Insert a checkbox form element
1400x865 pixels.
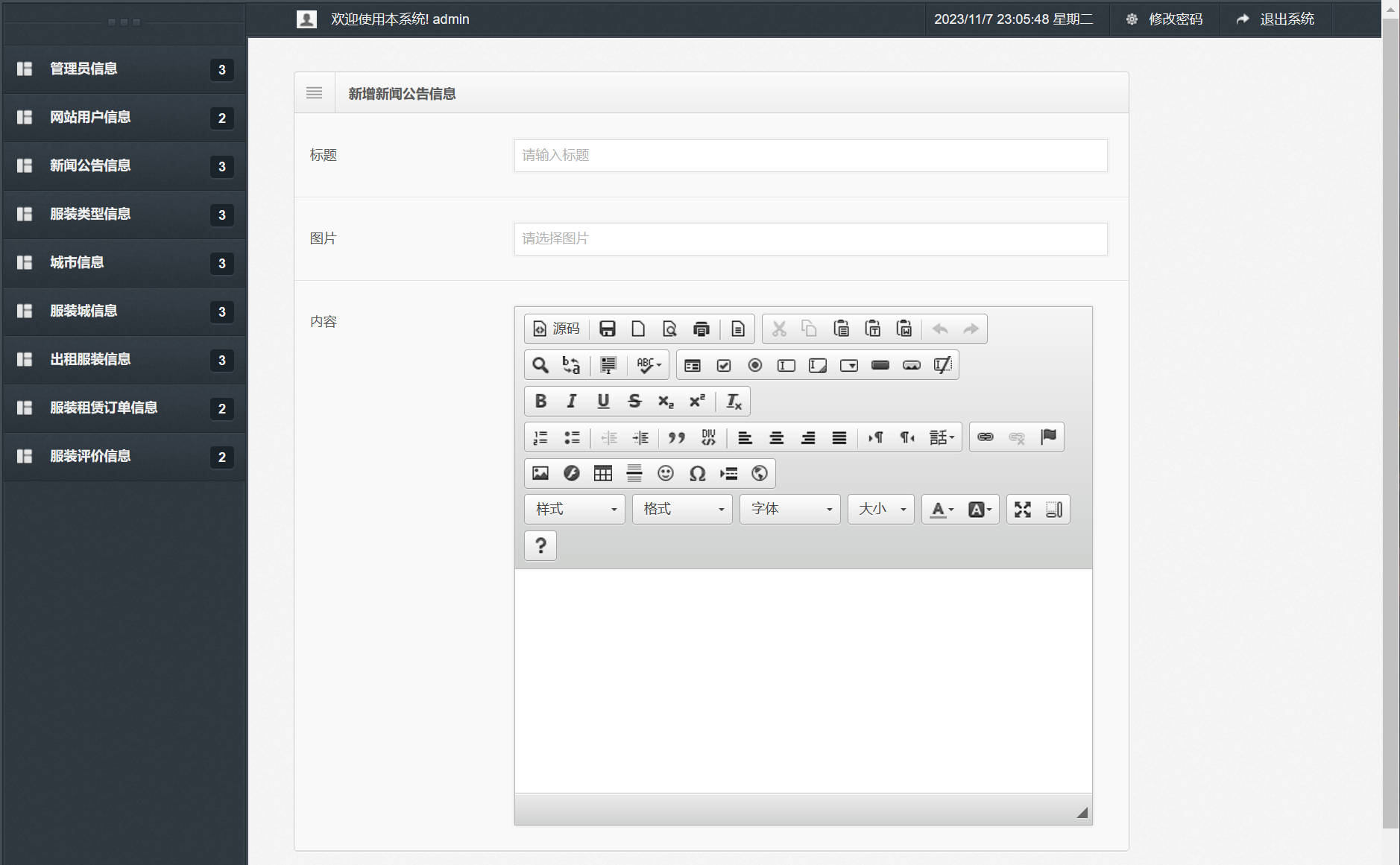click(x=723, y=365)
